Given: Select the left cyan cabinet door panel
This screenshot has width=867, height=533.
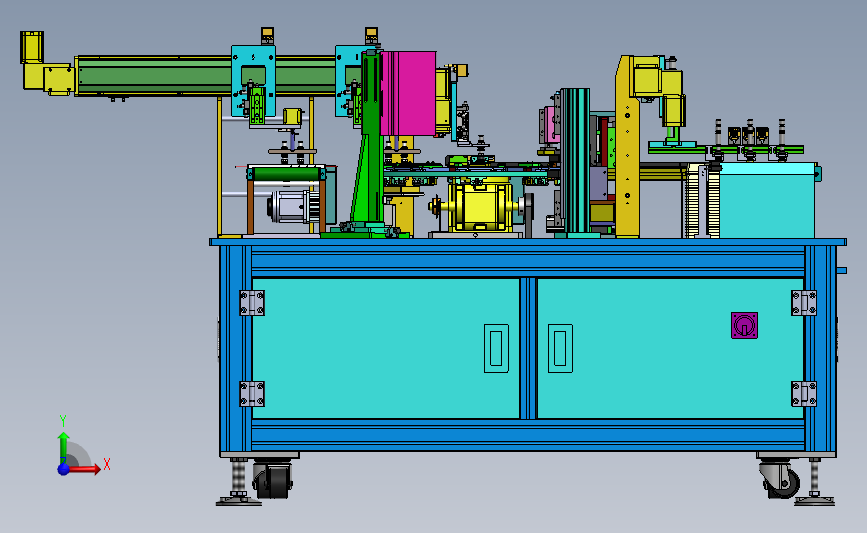Looking at the screenshot, I should click(385, 348).
